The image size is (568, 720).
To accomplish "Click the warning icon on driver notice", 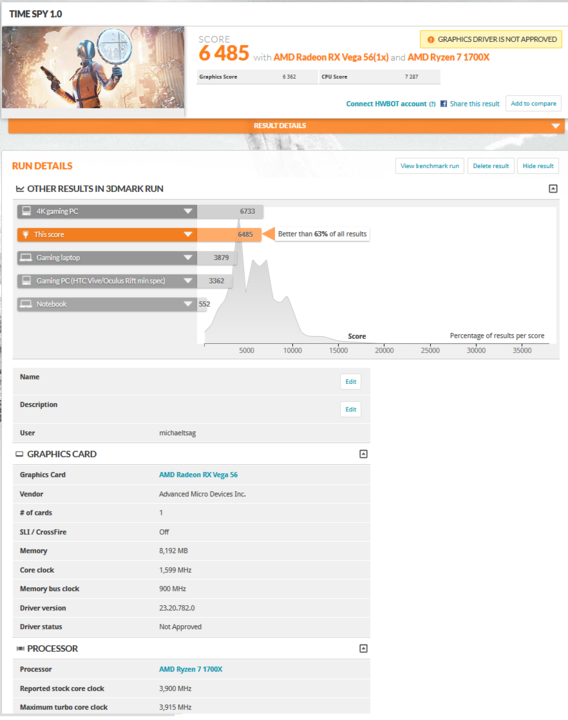I will click(x=431, y=40).
